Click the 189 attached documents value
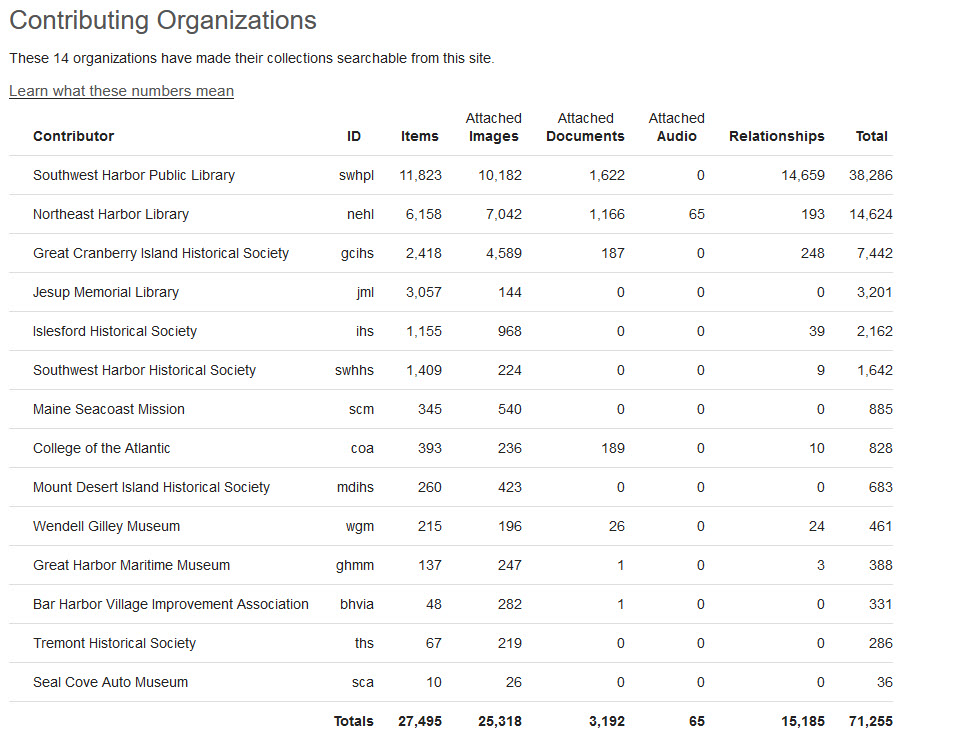Screen dimensions: 964x738 click(613, 448)
